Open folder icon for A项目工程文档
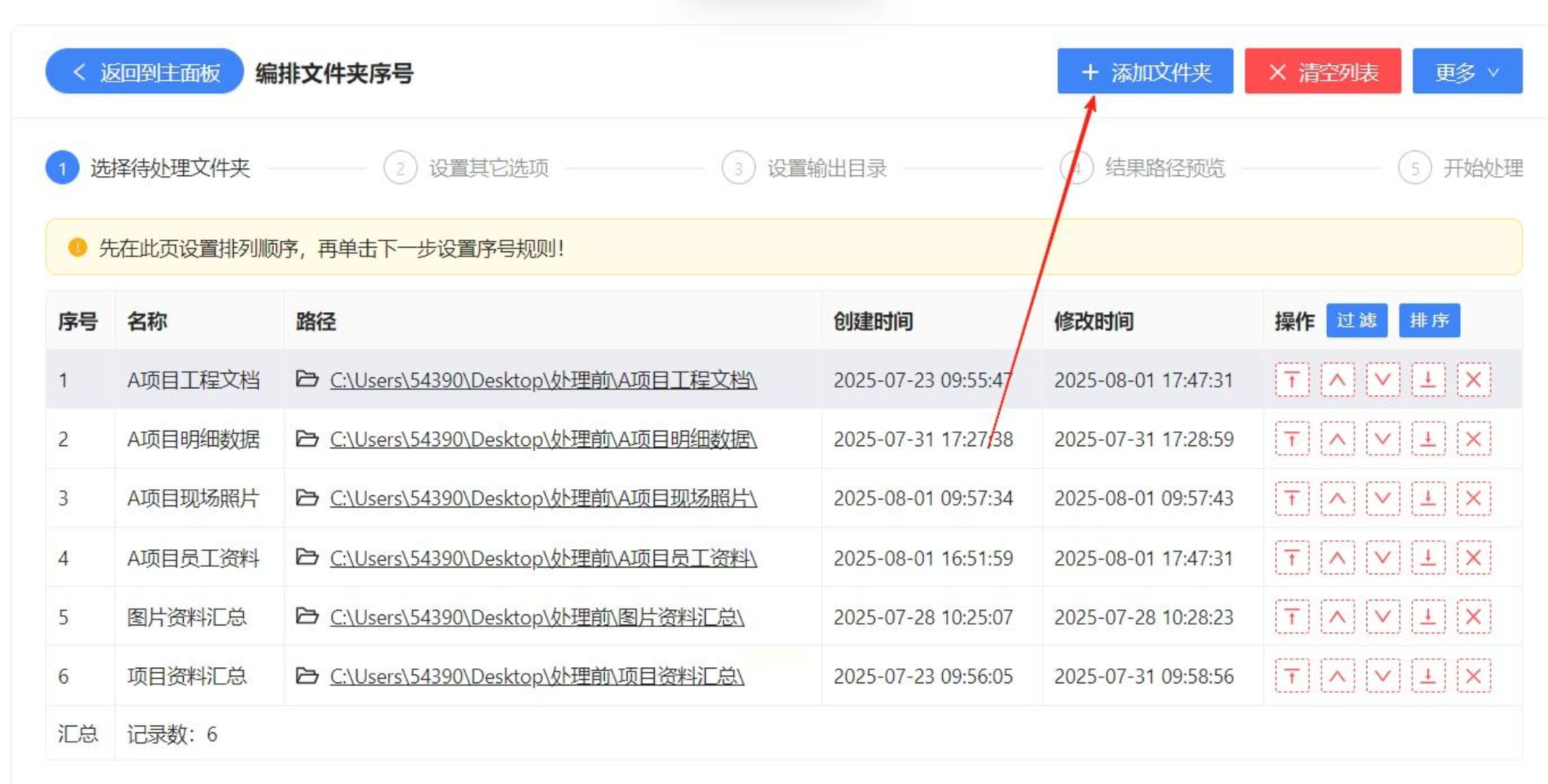1548x784 pixels. 307,380
